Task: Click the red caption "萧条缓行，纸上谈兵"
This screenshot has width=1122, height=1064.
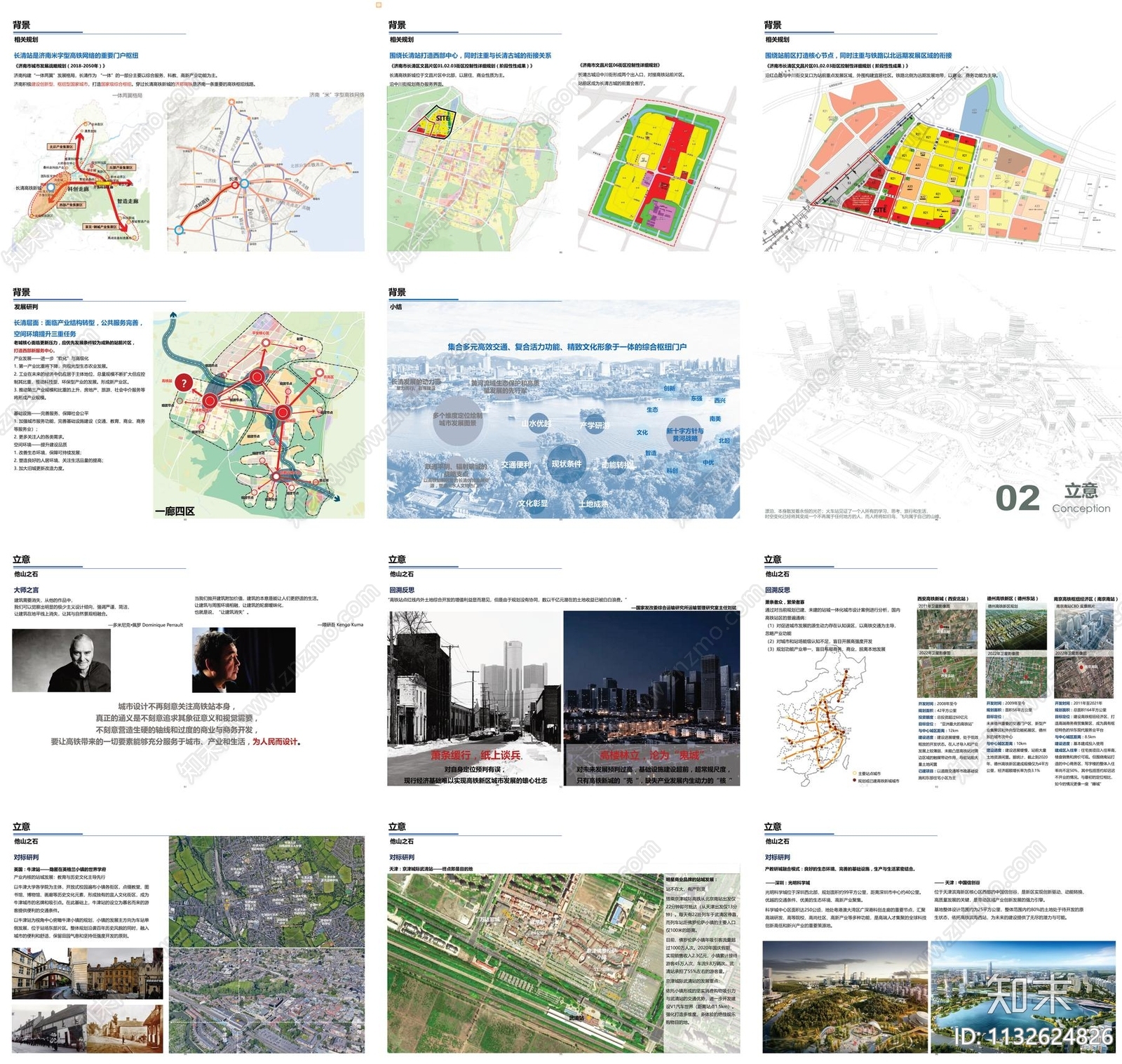Action: pos(475,755)
